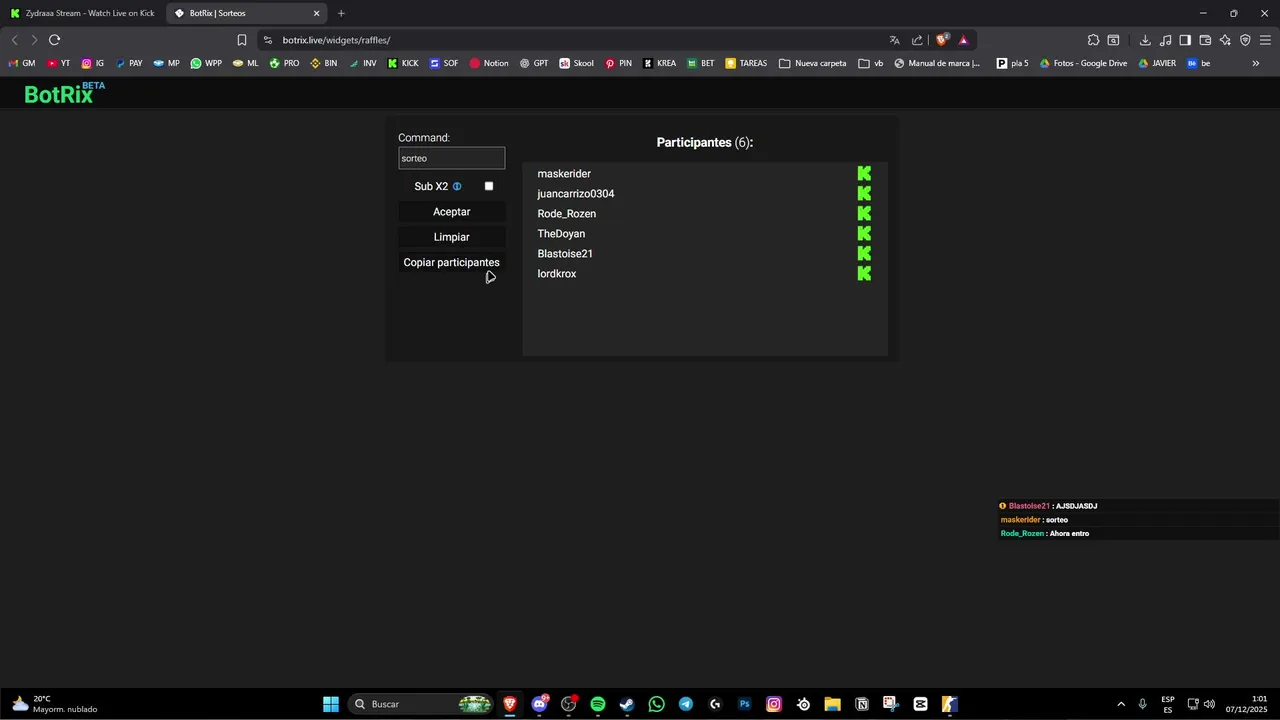This screenshot has width=1280, height=720.
Task: Open the vb bookmark folder
Action: pyautogui.click(x=871, y=63)
